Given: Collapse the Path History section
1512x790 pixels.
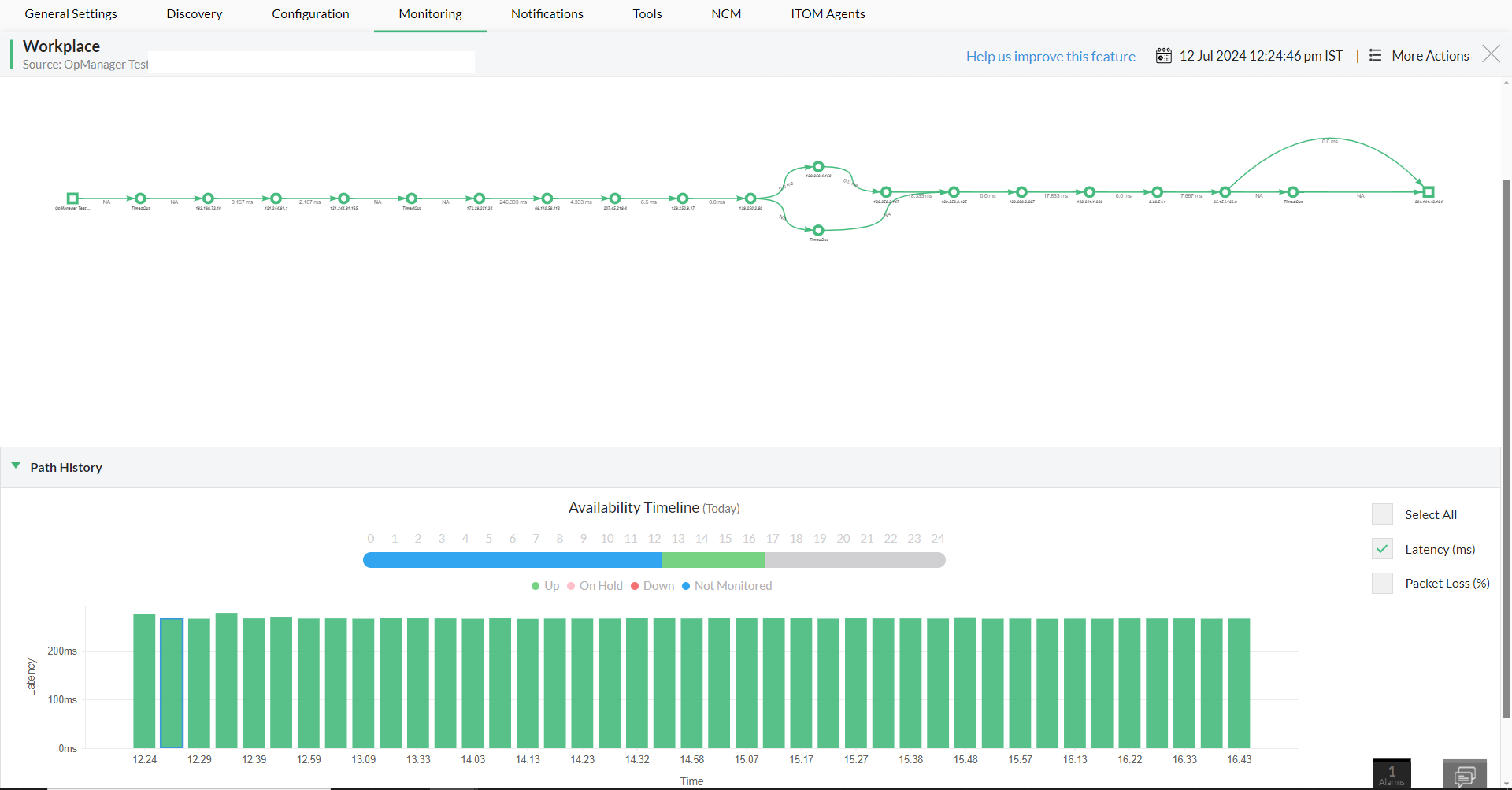Looking at the screenshot, I should coord(16,465).
